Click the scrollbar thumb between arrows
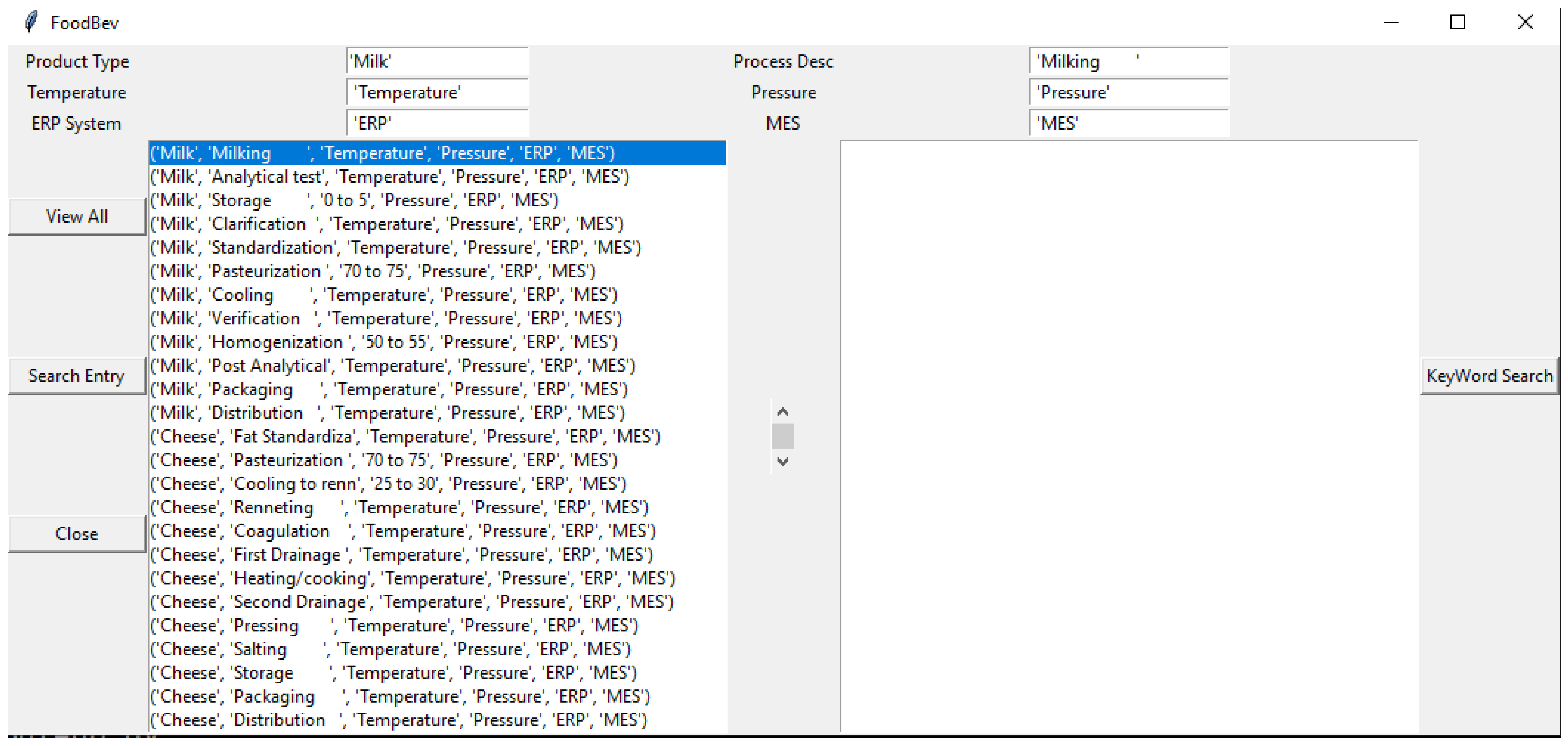The image size is (1568, 746). point(783,436)
